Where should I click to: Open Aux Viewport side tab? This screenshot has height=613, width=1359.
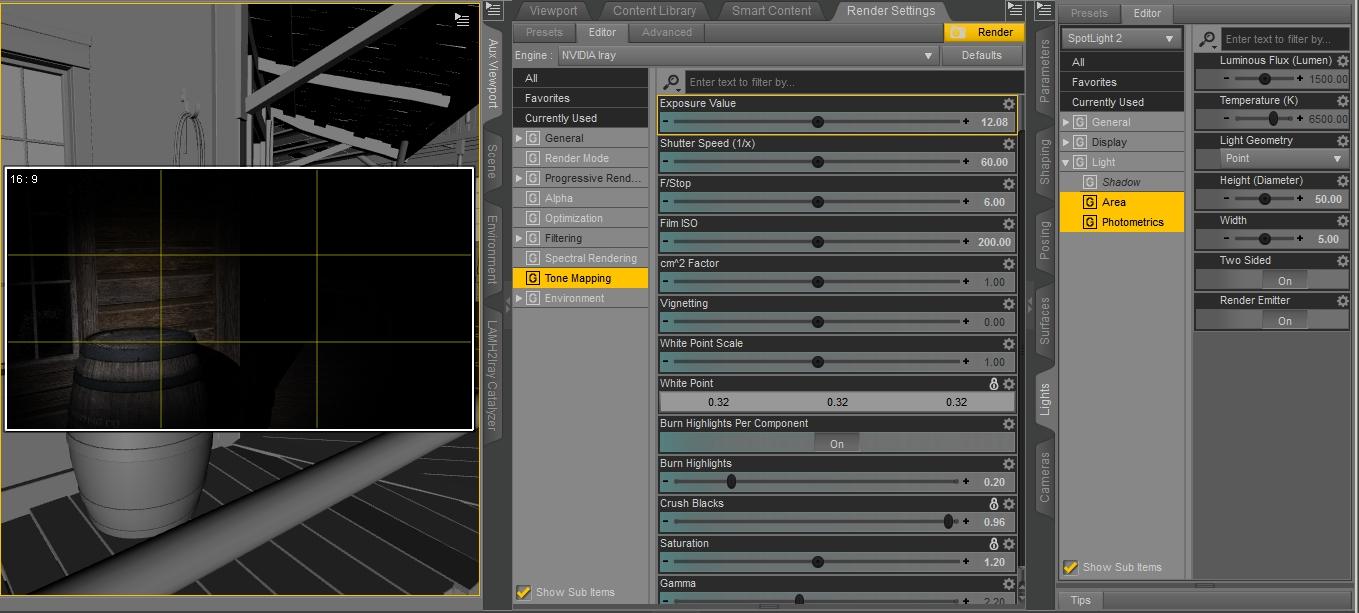coord(492,72)
